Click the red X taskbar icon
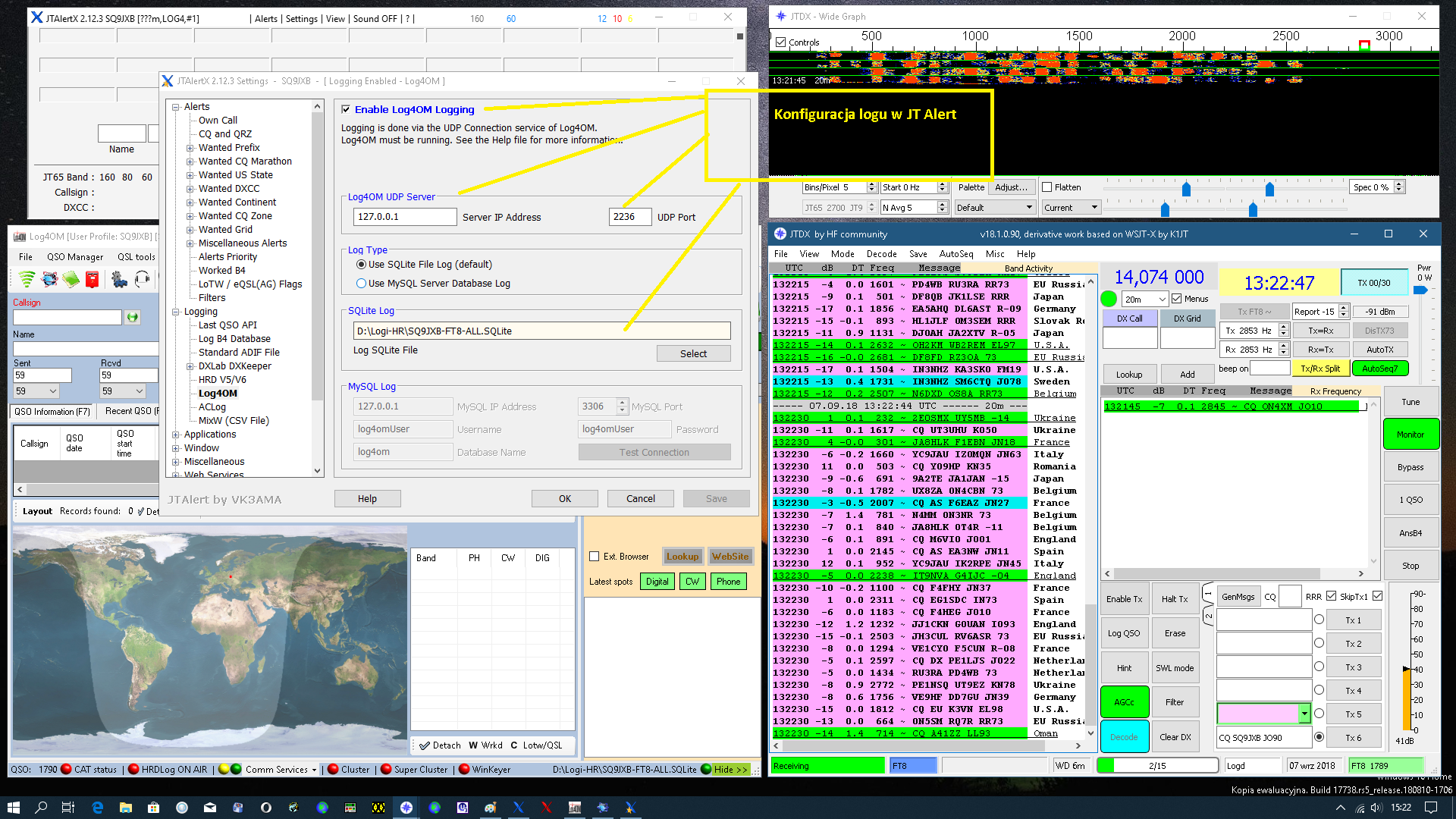 click(546, 808)
